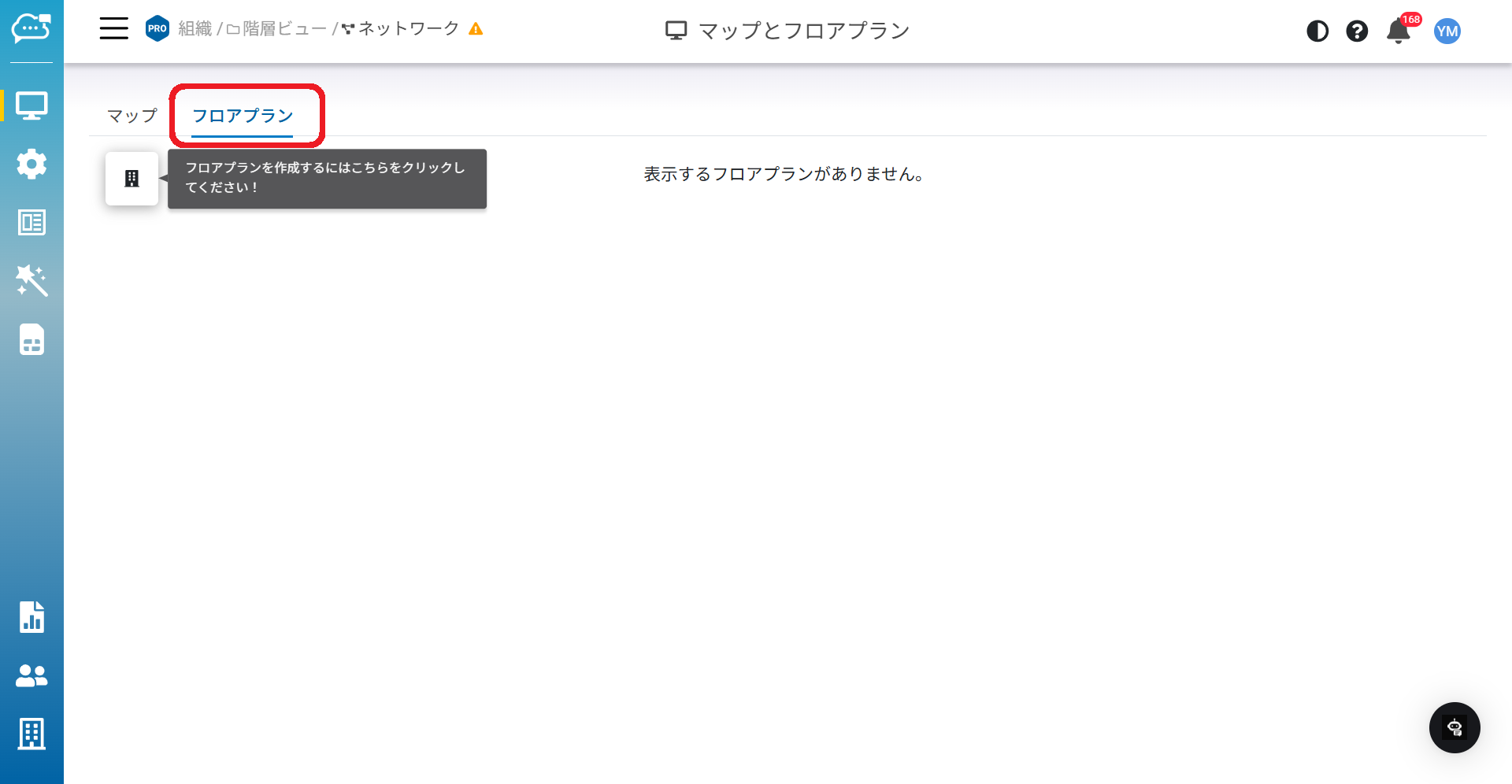Image resolution: width=1512 pixels, height=784 pixels.
Task: Click the create floor plan building button
Action: tap(132, 179)
